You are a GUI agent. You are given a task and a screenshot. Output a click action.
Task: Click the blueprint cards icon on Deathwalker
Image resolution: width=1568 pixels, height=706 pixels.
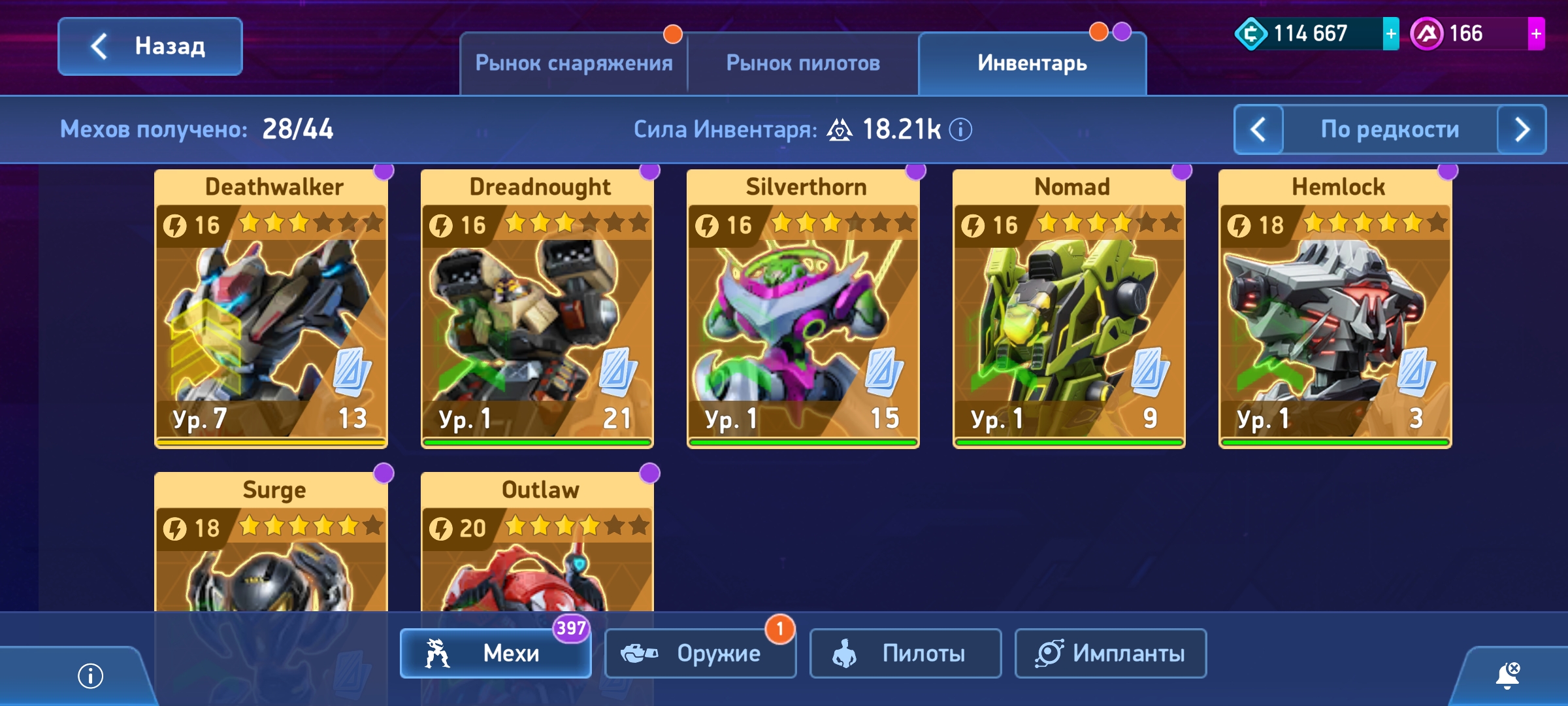click(x=352, y=372)
